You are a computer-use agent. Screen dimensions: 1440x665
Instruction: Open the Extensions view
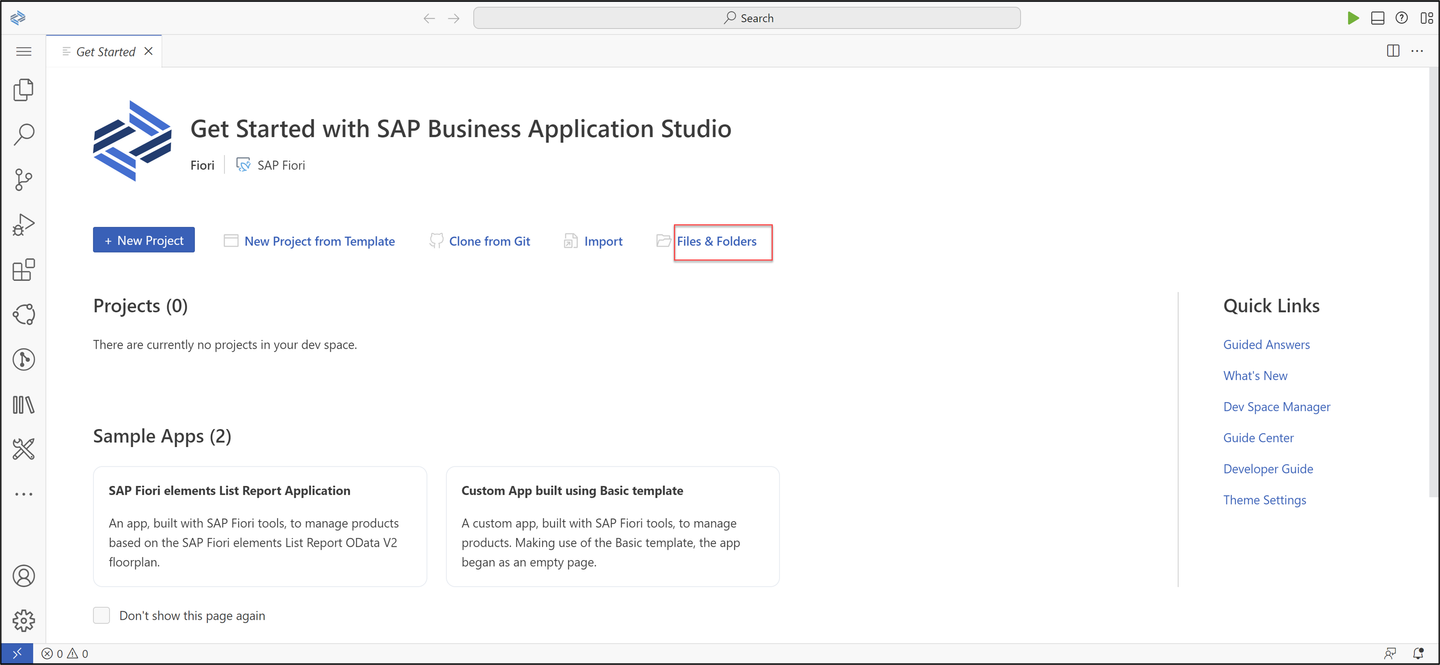(24, 270)
